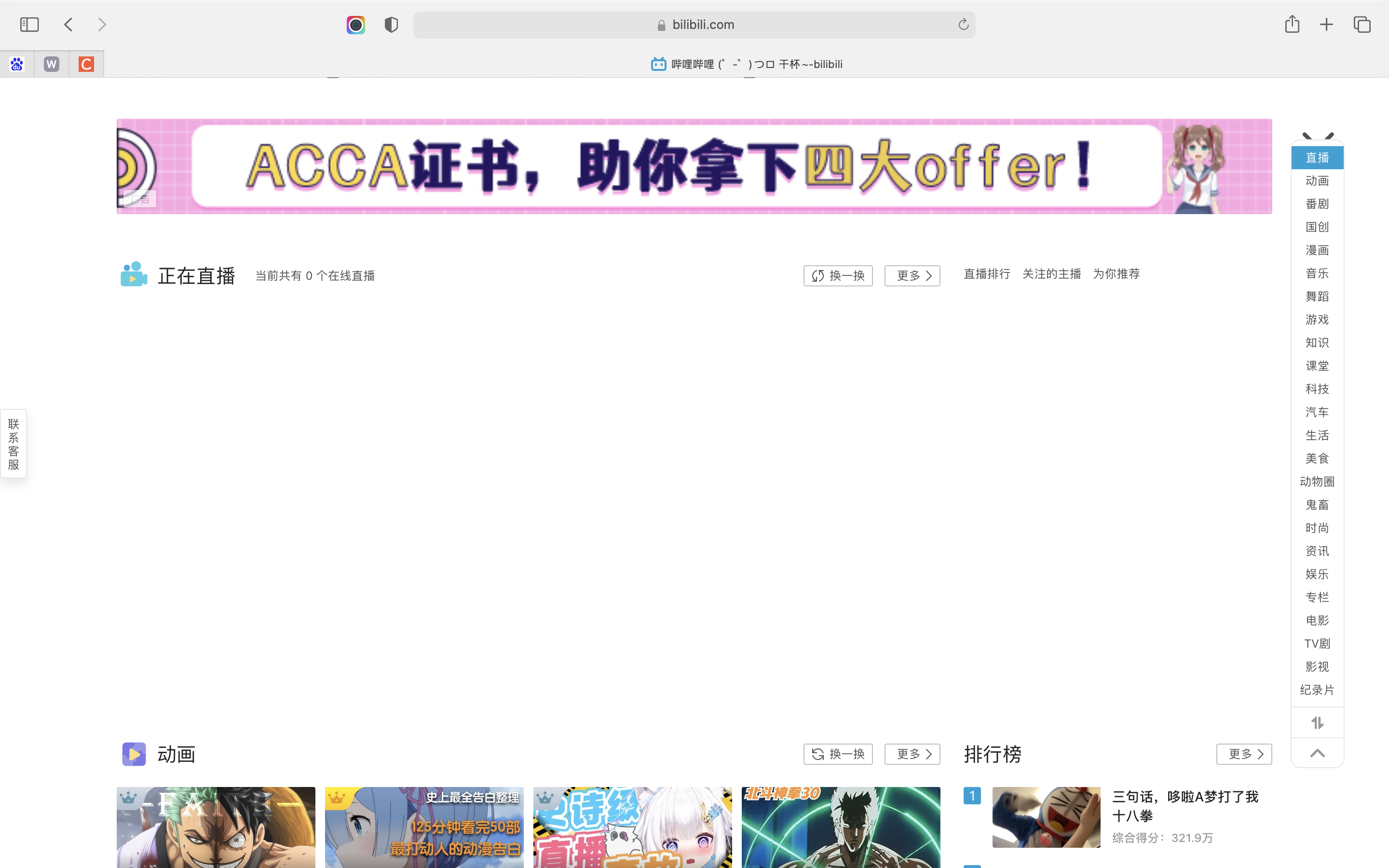Jump to 科技 in side navigation
This screenshot has width=1389, height=868.
pos(1317,389)
